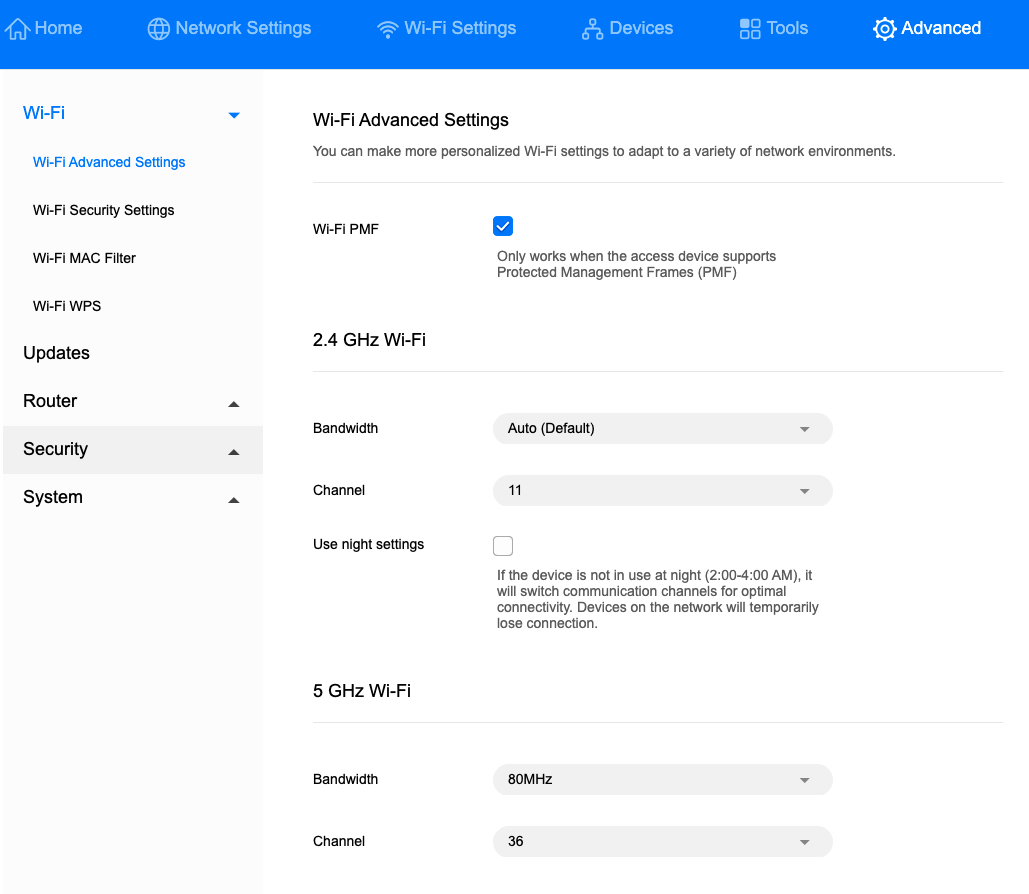The width and height of the screenshot is (1029, 894).
Task: Select Wi-Fi WPS in sidebar
Action: click(x=67, y=306)
